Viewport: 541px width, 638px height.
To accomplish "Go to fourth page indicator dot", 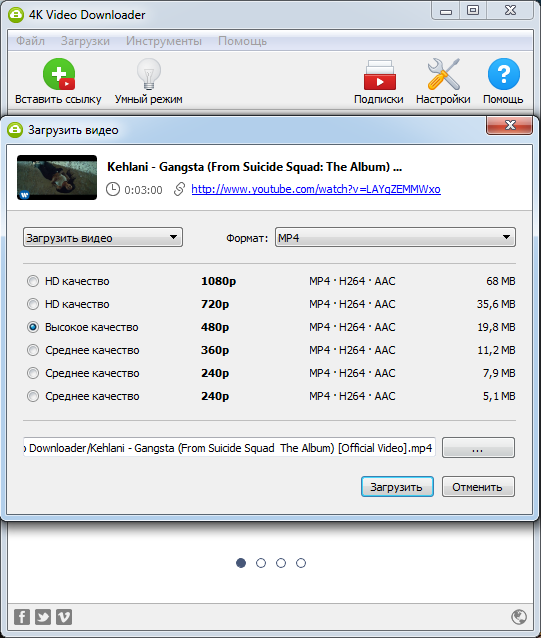I will coord(301,563).
